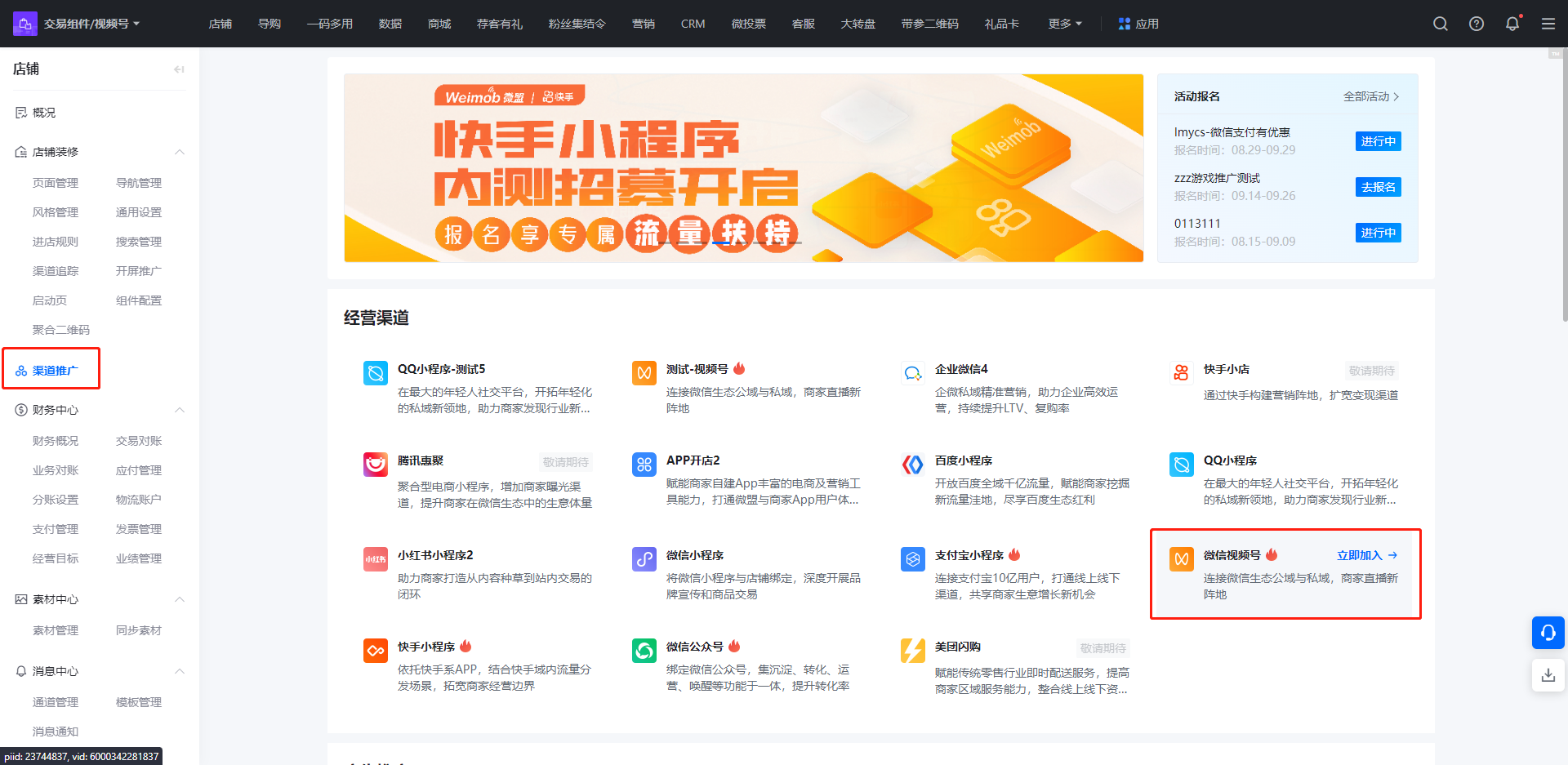Select the 商城 top menu item
This screenshot has width=1568, height=765.
pos(439,24)
